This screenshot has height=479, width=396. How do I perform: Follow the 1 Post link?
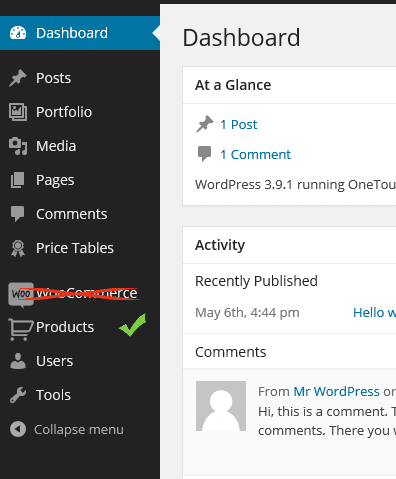tap(239, 125)
